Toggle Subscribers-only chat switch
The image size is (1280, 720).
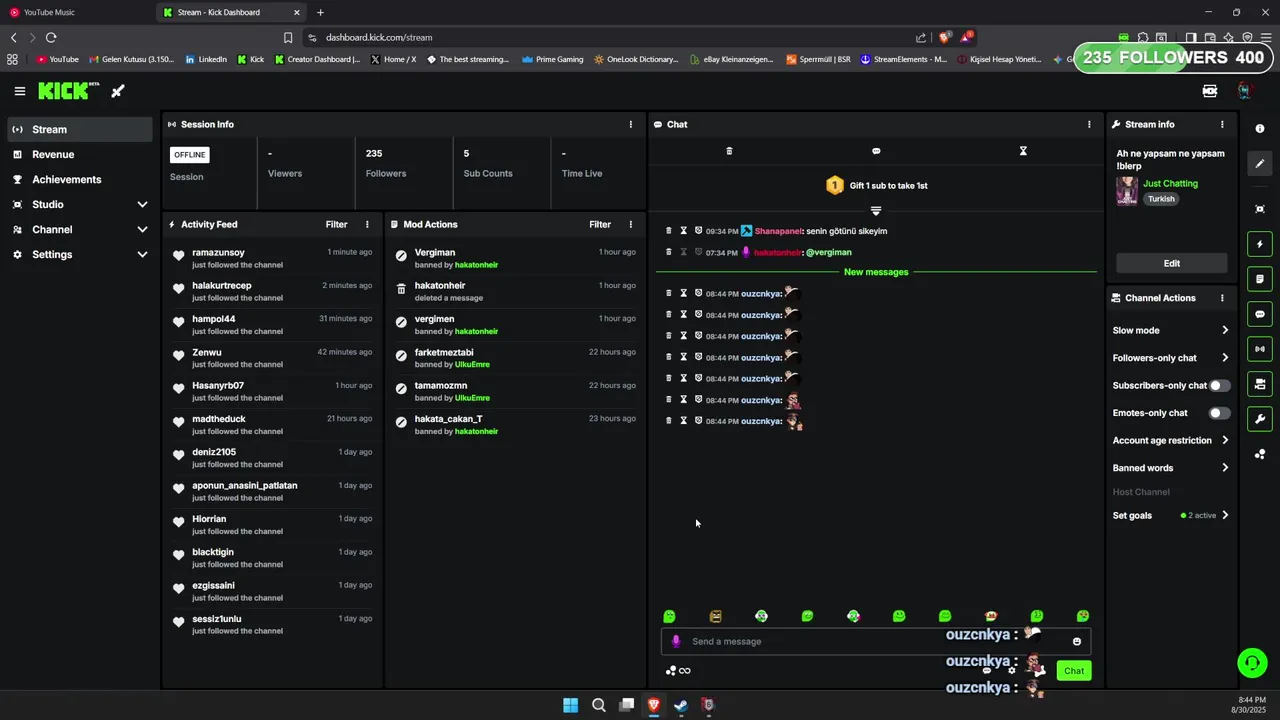1220,386
